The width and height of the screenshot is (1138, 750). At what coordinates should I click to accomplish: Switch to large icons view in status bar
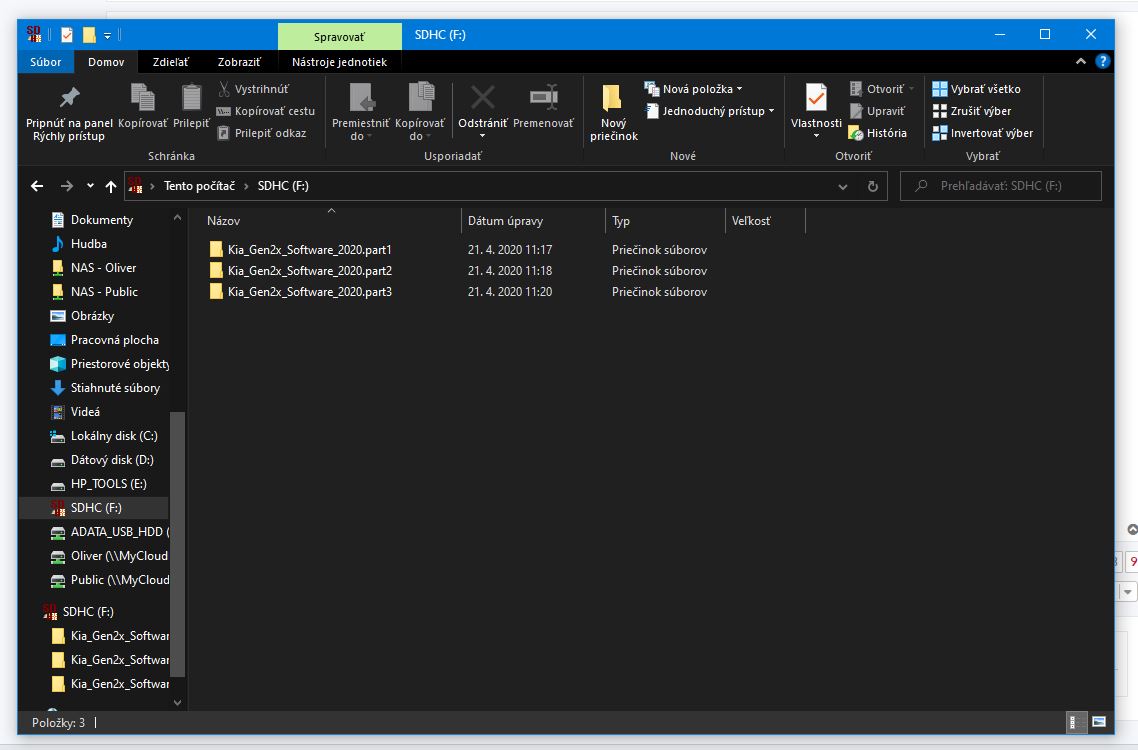tap(1098, 722)
